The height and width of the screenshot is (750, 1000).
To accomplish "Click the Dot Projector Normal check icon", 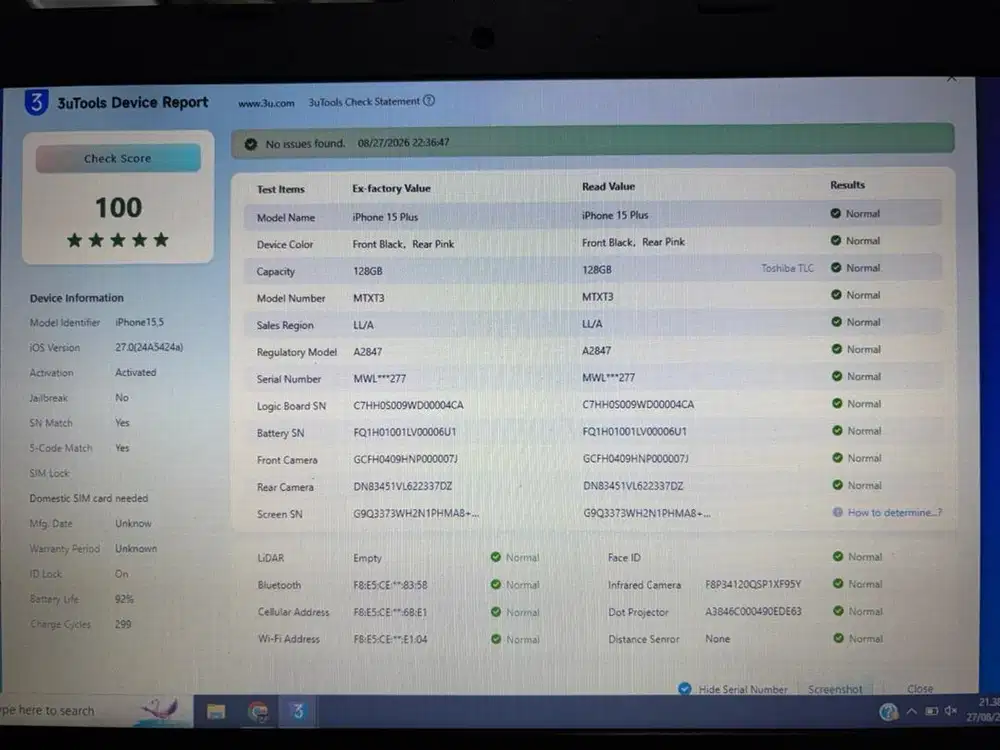I will click(839, 611).
